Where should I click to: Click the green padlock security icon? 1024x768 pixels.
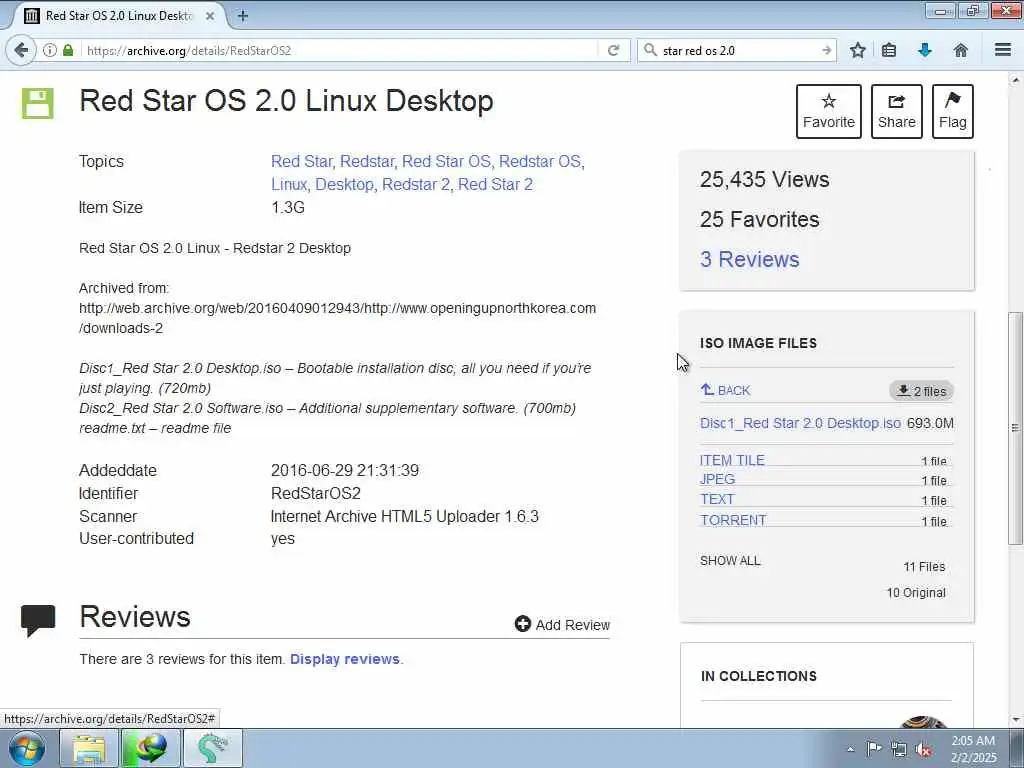pyautogui.click(x=68, y=50)
